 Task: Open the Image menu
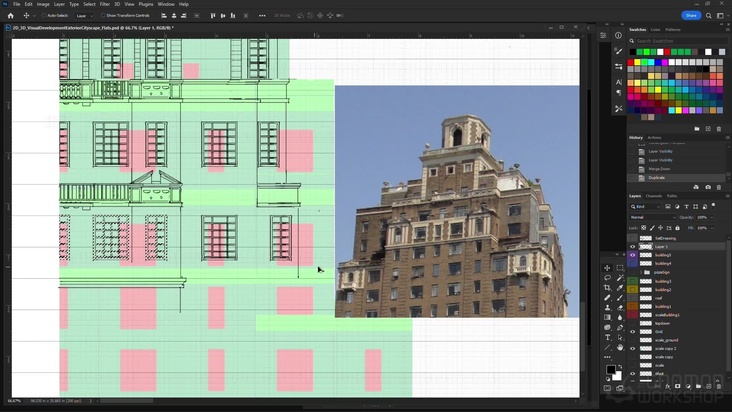click(43, 4)
